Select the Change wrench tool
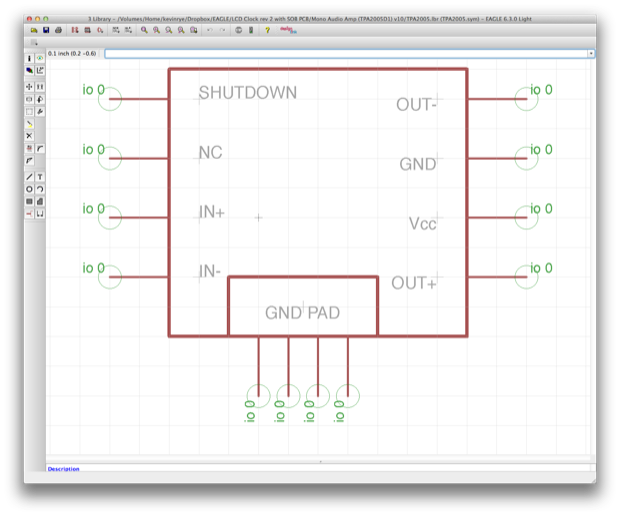 pyautogui.click(x=40, y=112)
